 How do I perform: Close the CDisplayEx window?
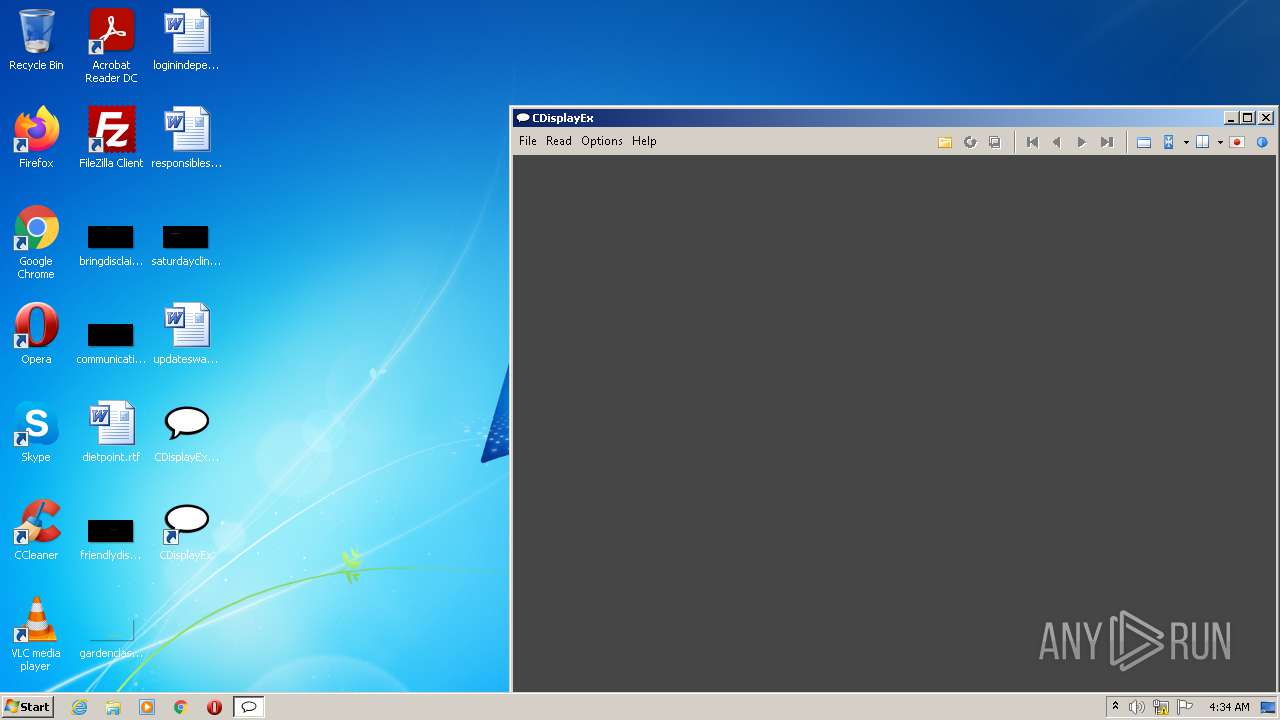pyautogui.click(x=1266, y=118)
